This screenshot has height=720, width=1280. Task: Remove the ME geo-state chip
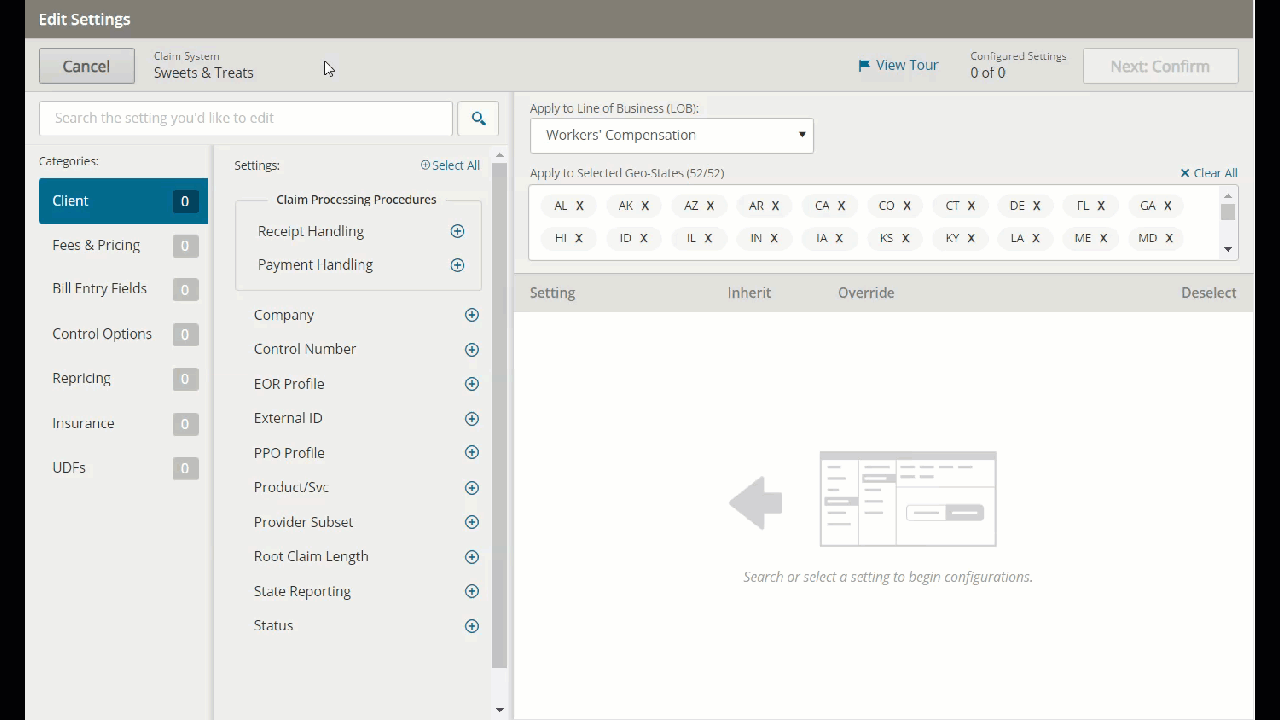click(x=1103, y=238)
